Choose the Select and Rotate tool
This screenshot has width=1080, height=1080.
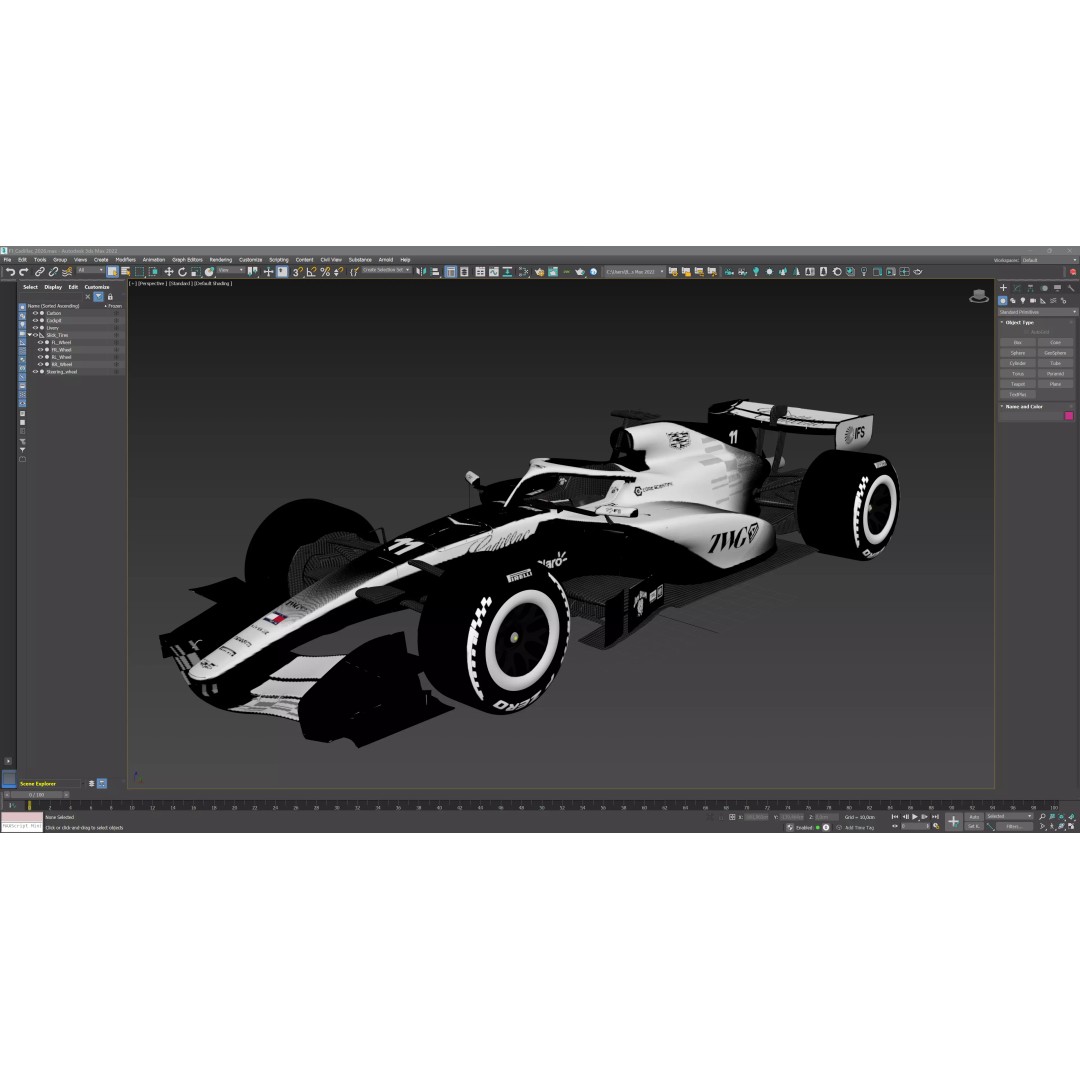[182, 271]
